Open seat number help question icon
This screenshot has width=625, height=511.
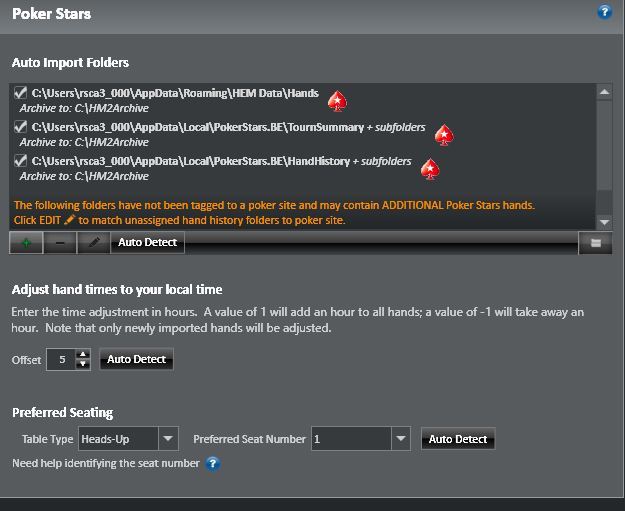(x=213, y=464)
